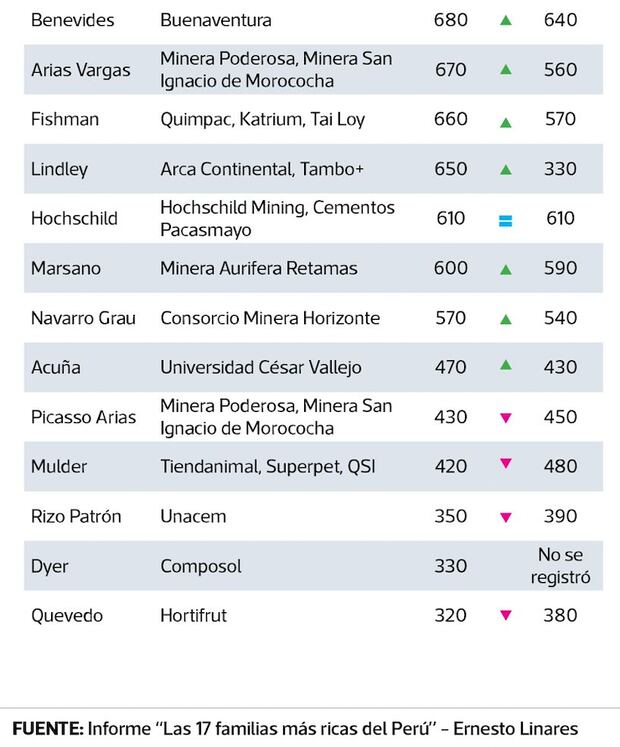Select the green up arrow beside Lindley's 650

click(506, 170)
